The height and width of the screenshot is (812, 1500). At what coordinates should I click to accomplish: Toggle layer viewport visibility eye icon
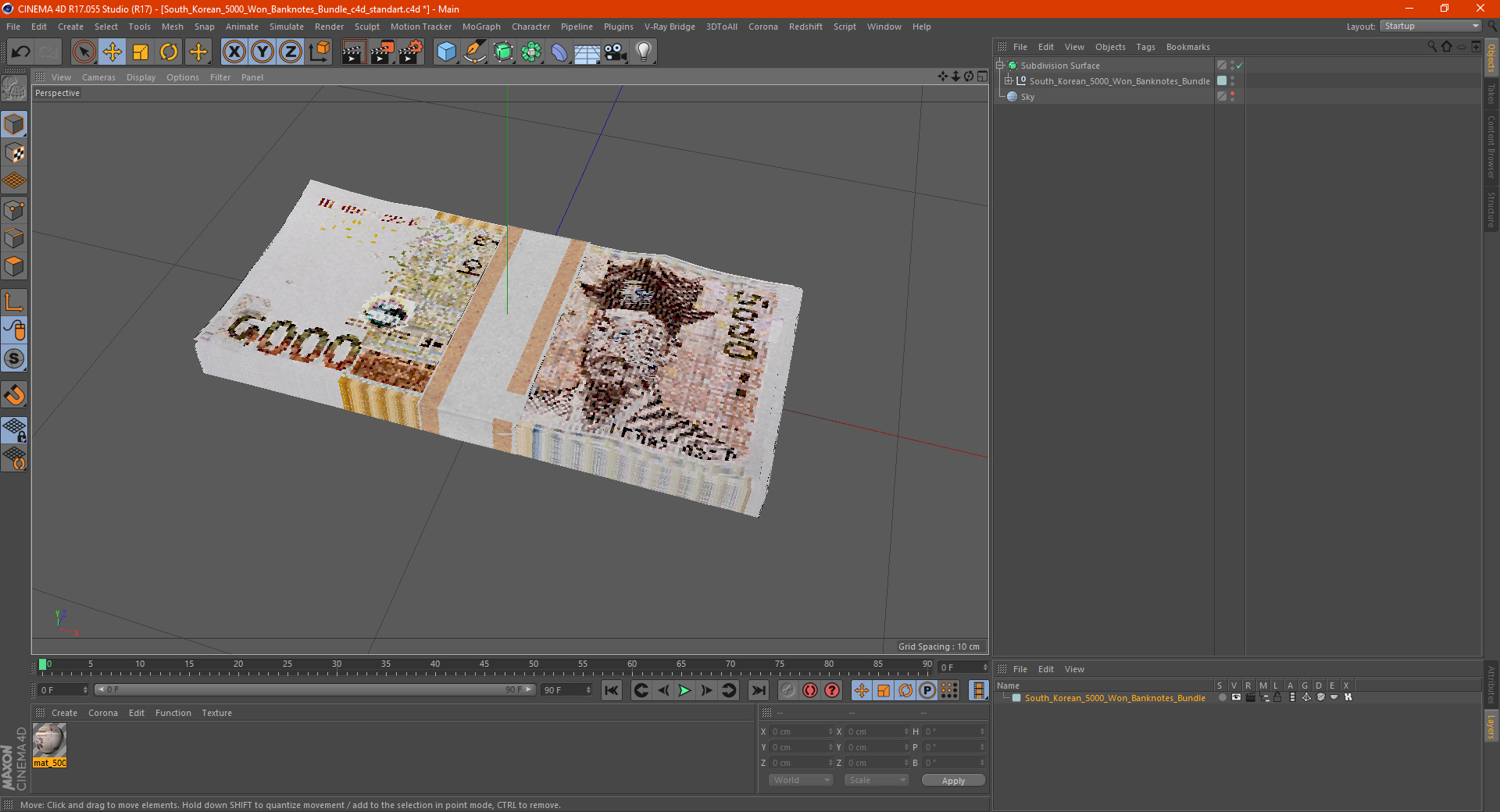pos(1235,698)
